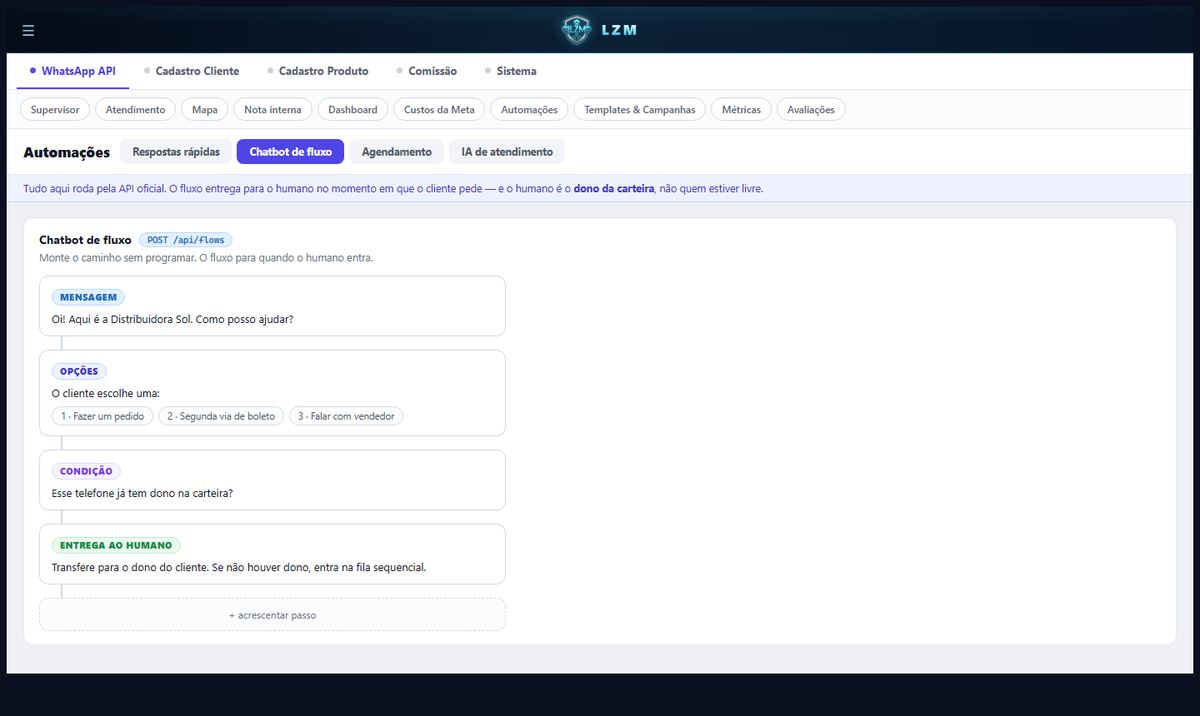
Task: Open the Avaliações pill
Action: [811, 109]
